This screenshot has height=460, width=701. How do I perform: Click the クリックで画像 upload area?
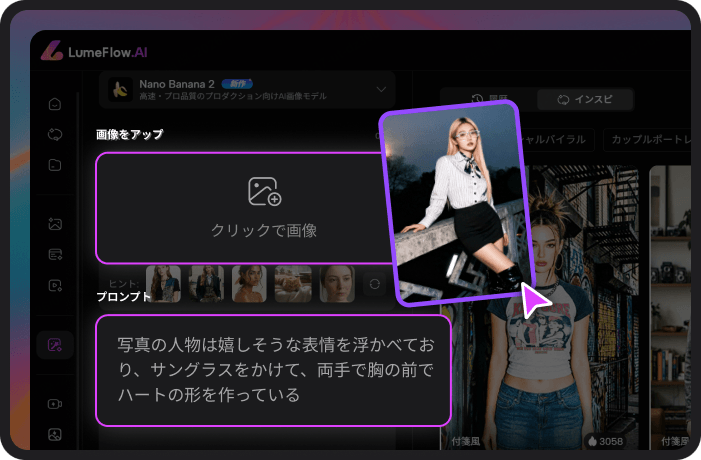244,208
